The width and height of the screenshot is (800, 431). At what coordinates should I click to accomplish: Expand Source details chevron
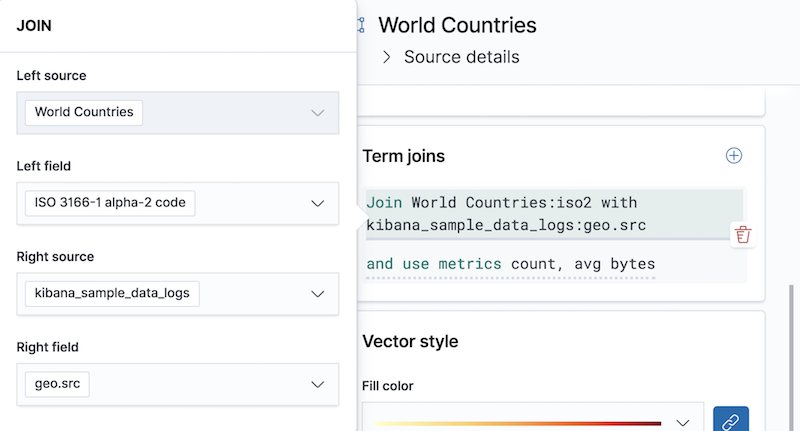click(387, 57)
